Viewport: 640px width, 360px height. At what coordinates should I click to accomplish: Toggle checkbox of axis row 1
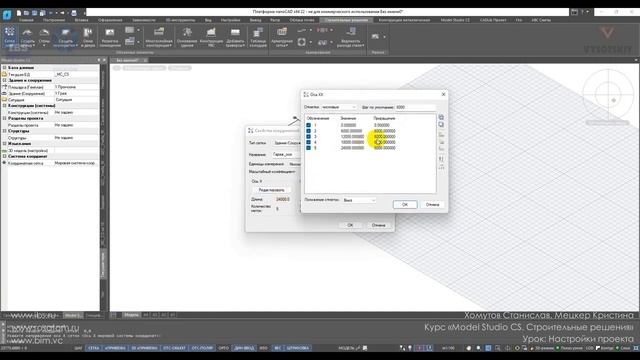coord(309,125)
